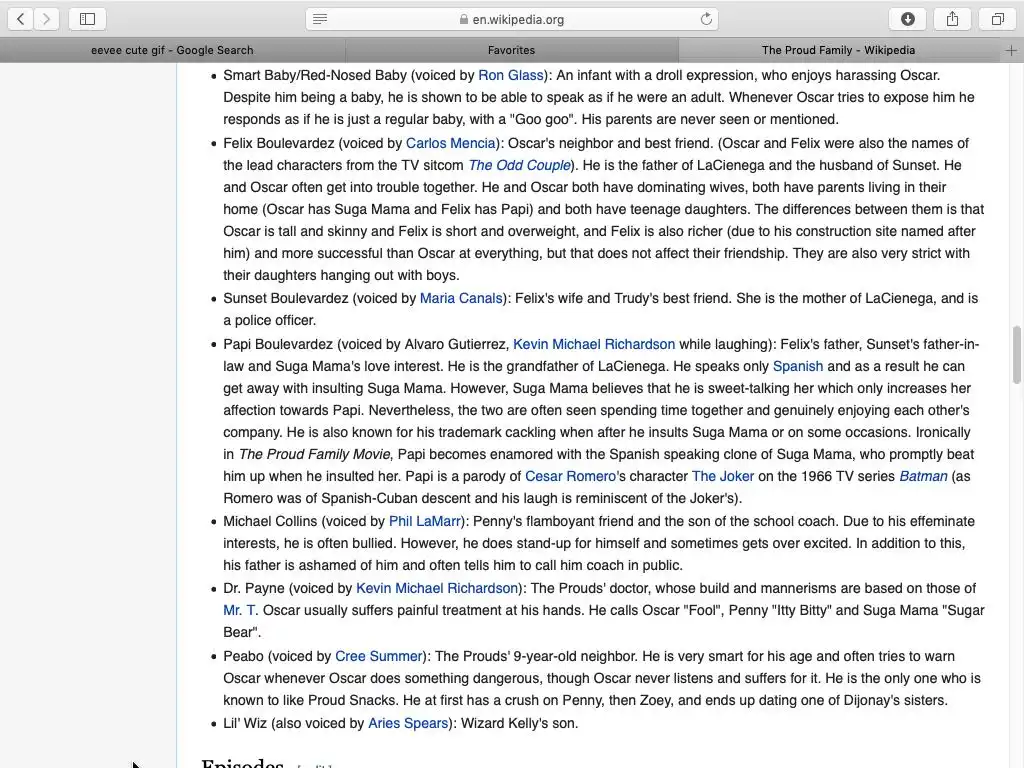Viewport: 1024px width, 768px height.
Task: Switch to the Favorites tab
Action: (x=511, y=50)
